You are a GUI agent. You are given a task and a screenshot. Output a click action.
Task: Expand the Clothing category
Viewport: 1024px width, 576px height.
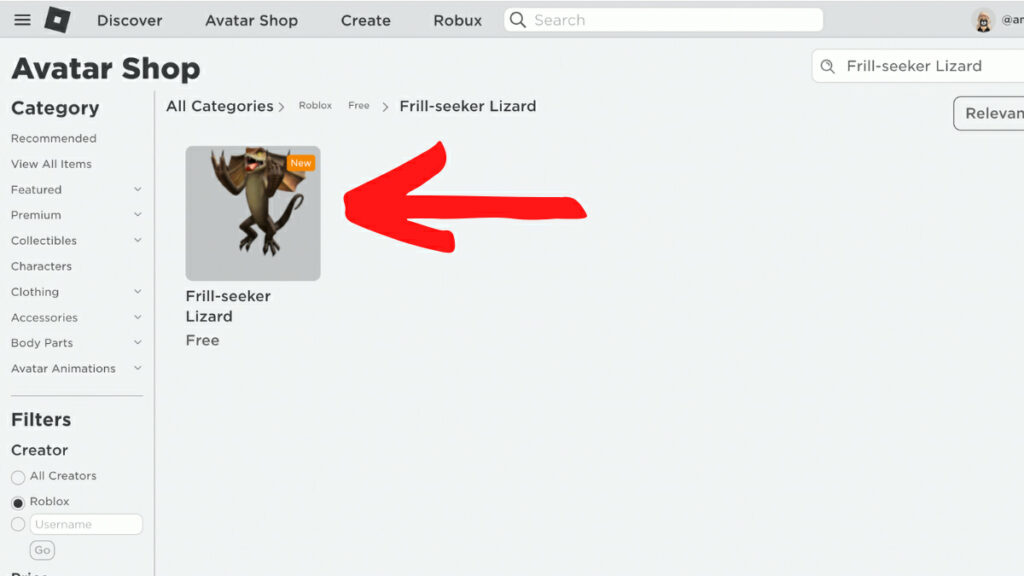point(138,292)
